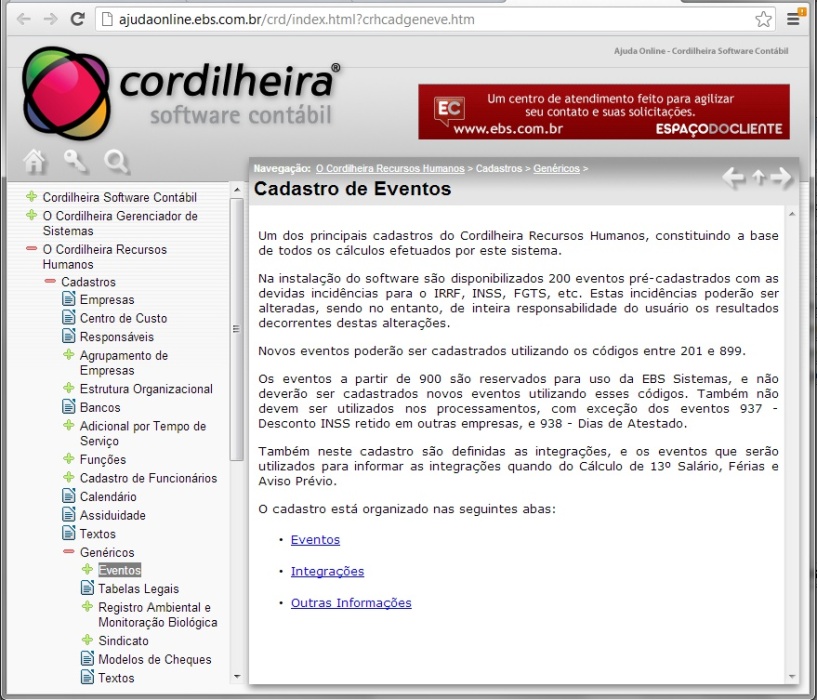The width and height of the screenshot is (817, 700).
Task: Follow the Genéricos breadcrumb link
Action: [556, 168]
